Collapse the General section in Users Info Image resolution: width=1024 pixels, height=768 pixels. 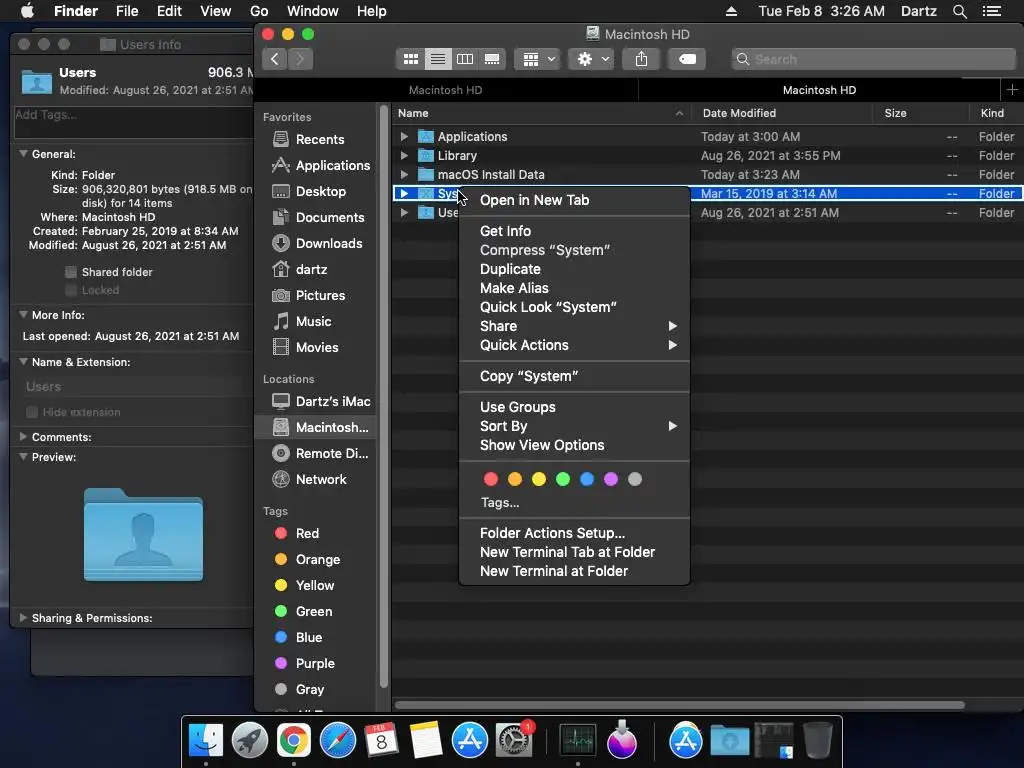tap(24, 154)
